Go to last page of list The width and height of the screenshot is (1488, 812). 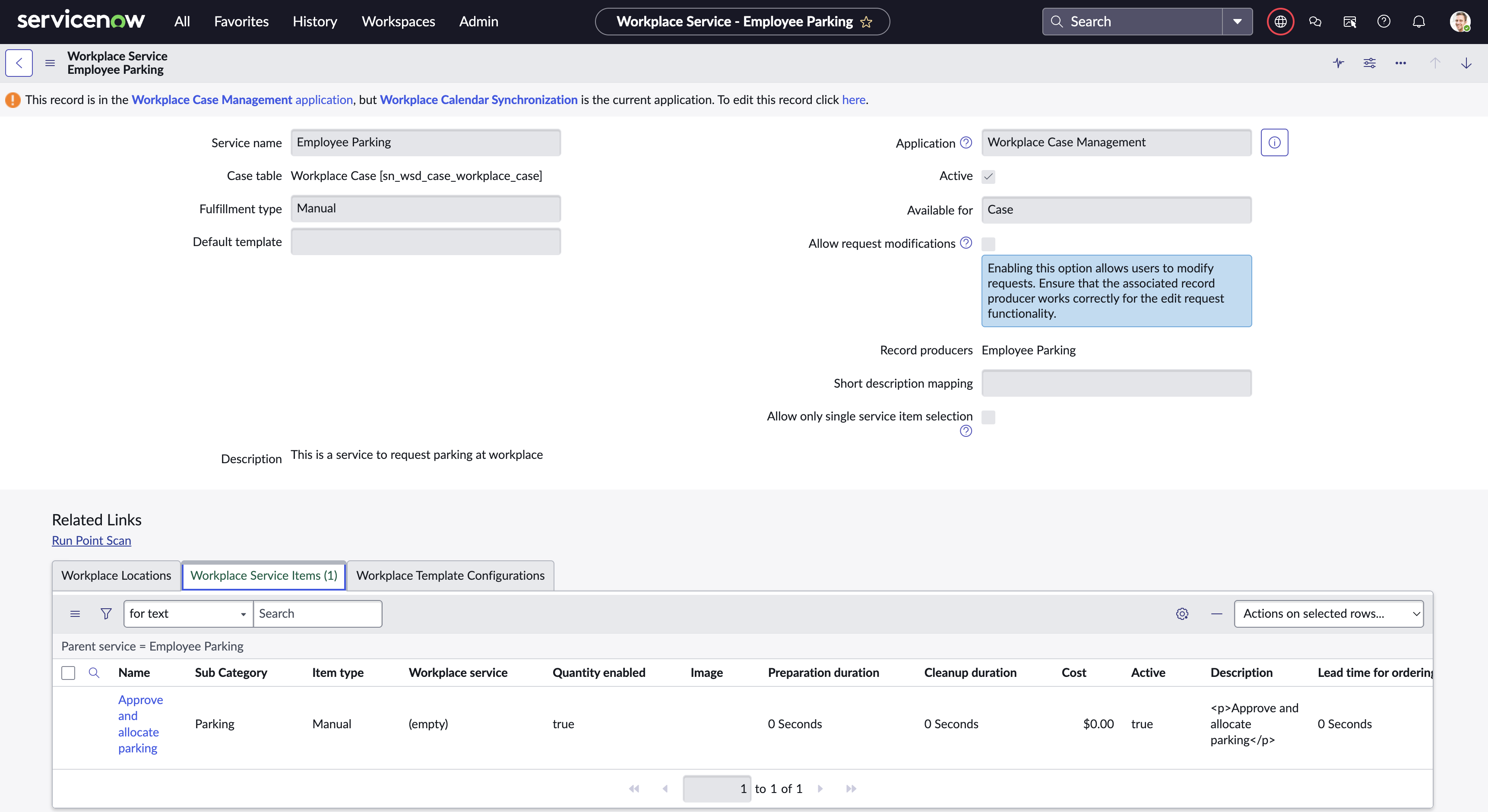pos(851,788)
